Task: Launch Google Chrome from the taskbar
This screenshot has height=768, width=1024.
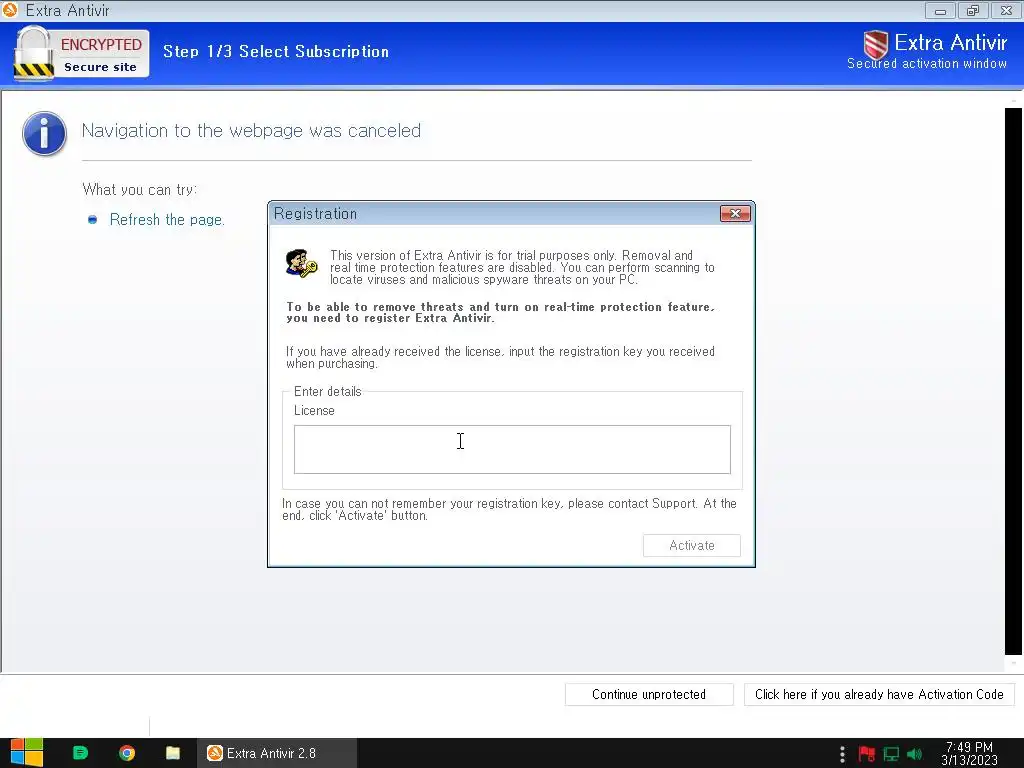Action: click(x=127, y=753)
